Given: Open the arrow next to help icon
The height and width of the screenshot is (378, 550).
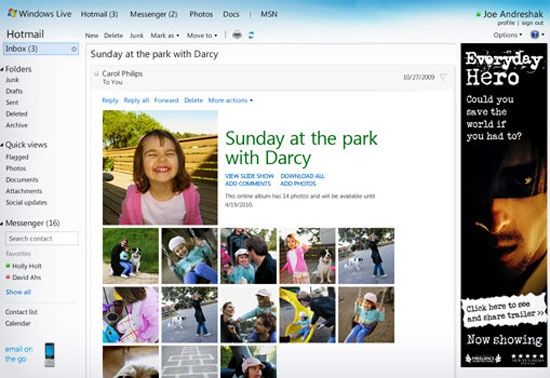Looking at the screenshot, I should [x=543, y=34].
